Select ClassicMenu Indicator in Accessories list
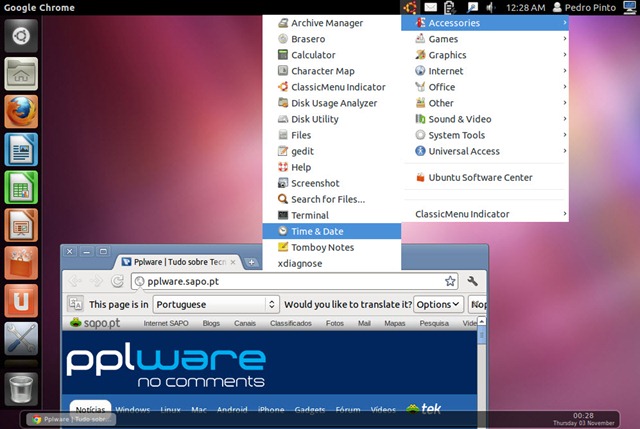Image resolution: width=640 pixels, height=429 pixels. click(332, 87)
